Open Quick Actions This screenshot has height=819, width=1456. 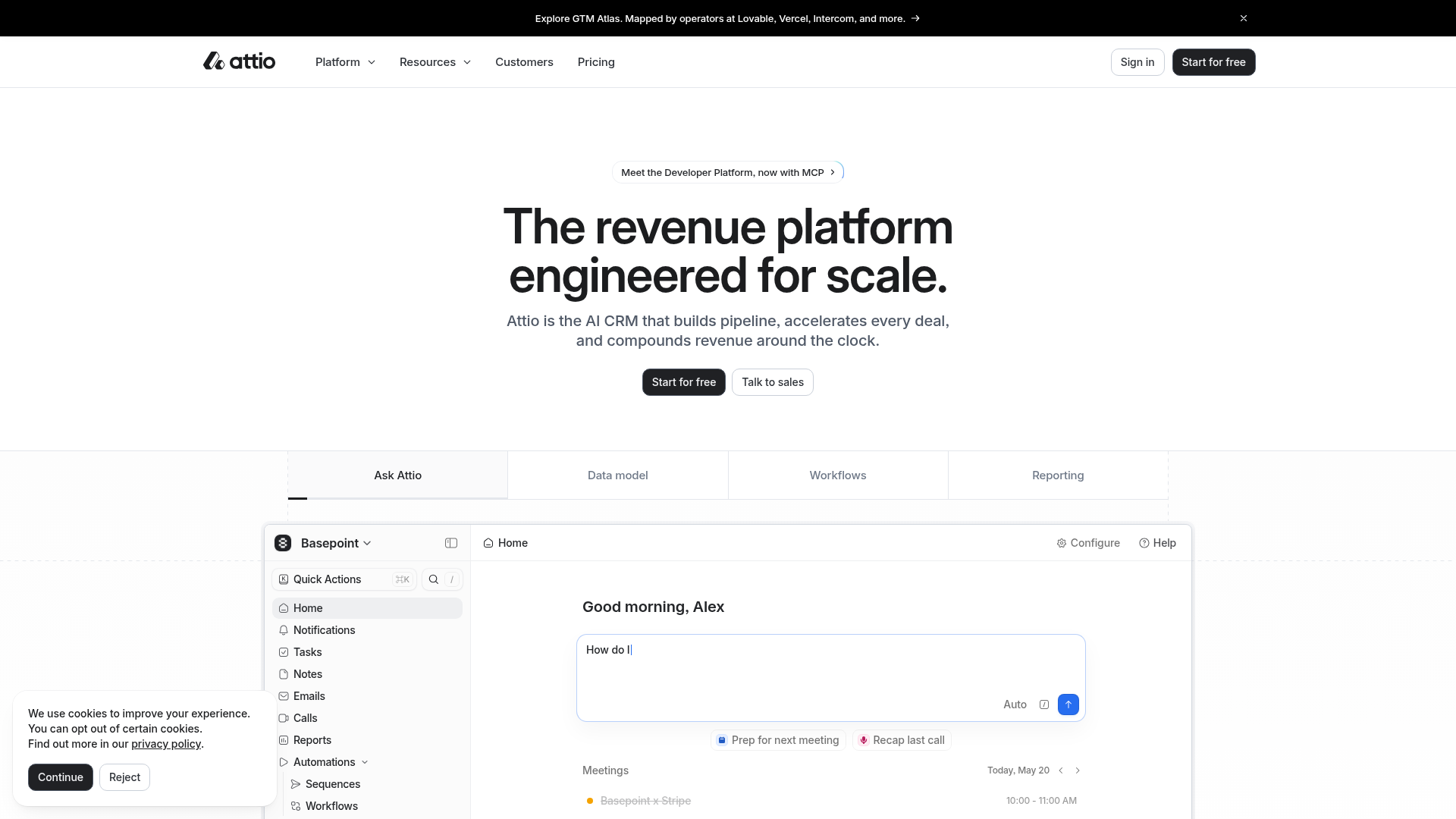pyautogui.click(x=344, y=579)
